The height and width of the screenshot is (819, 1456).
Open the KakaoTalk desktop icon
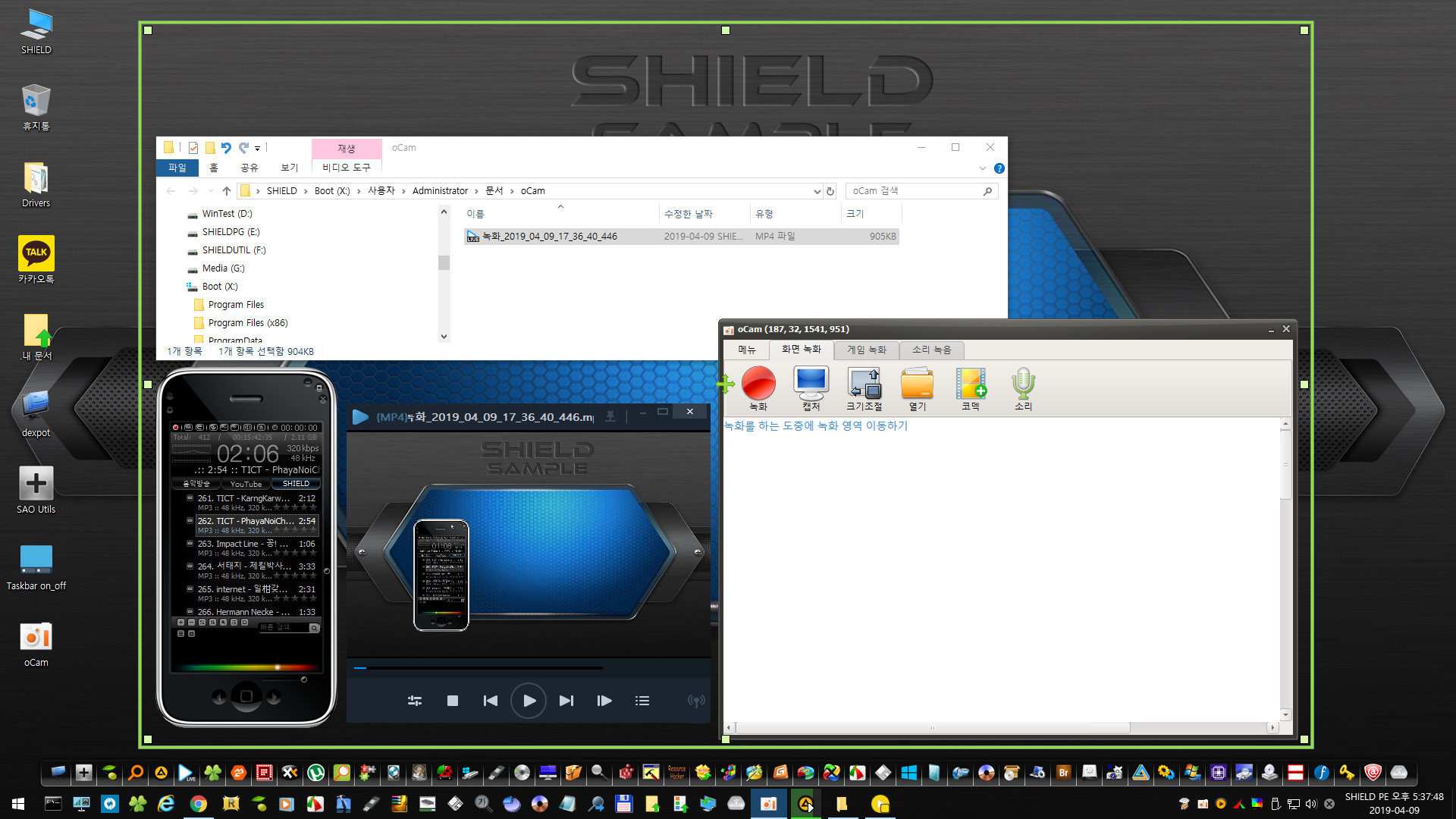click(36, 260)
